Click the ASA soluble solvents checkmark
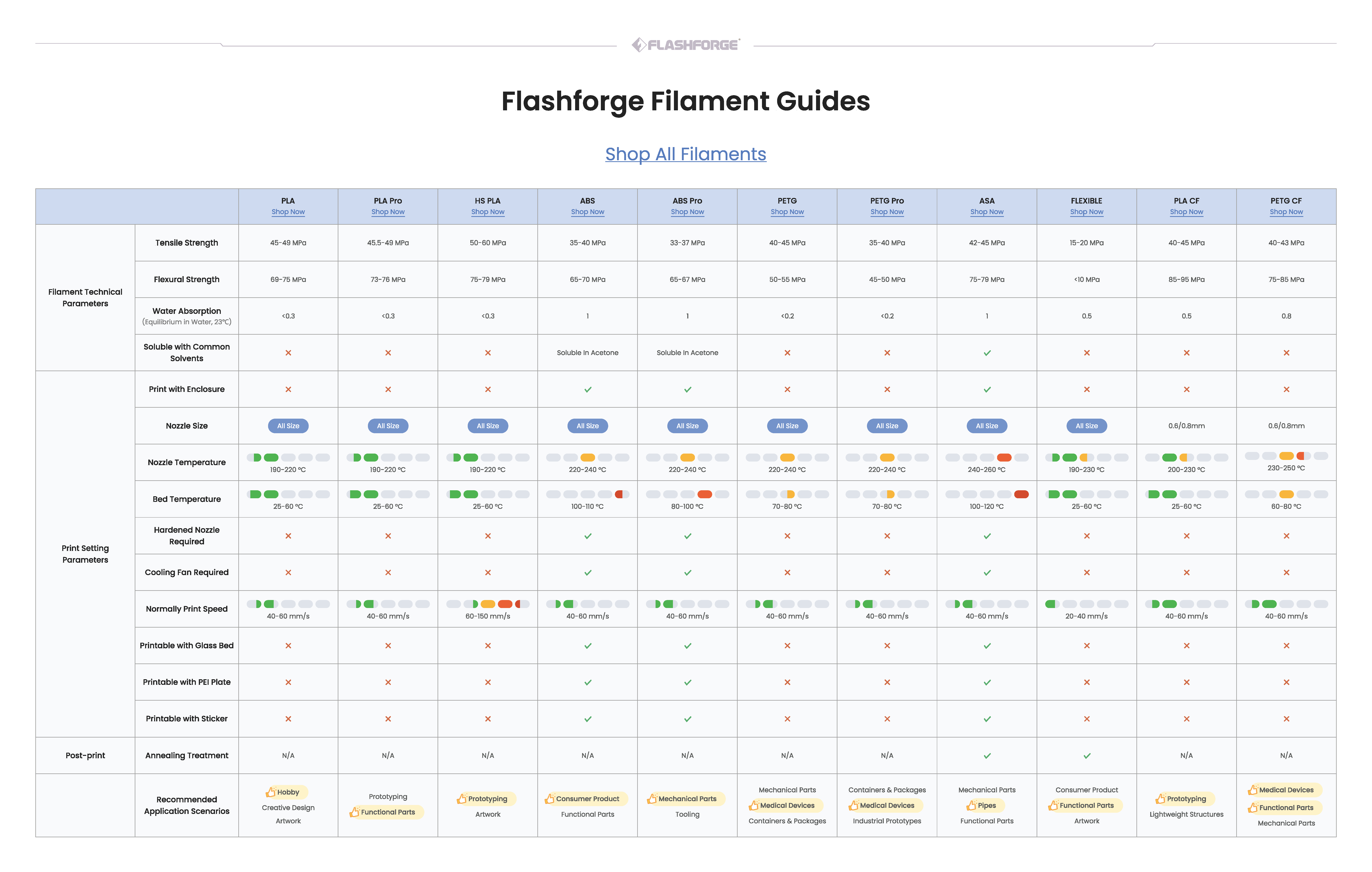This screenshot has width=1372, height=872. point(987,353)
